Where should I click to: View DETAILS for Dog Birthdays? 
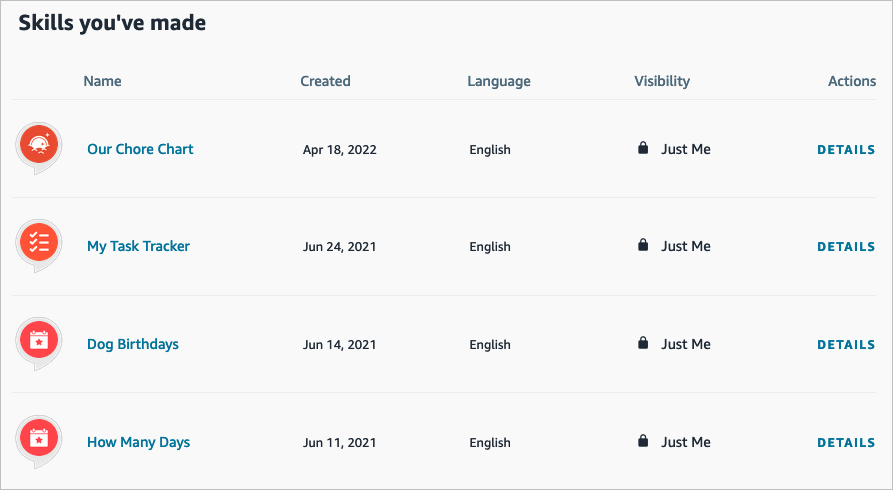coord(846,345)
